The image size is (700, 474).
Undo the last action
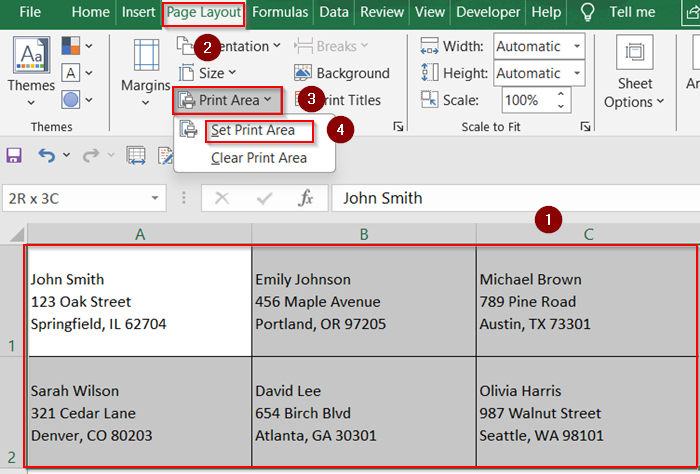(46, 155)
